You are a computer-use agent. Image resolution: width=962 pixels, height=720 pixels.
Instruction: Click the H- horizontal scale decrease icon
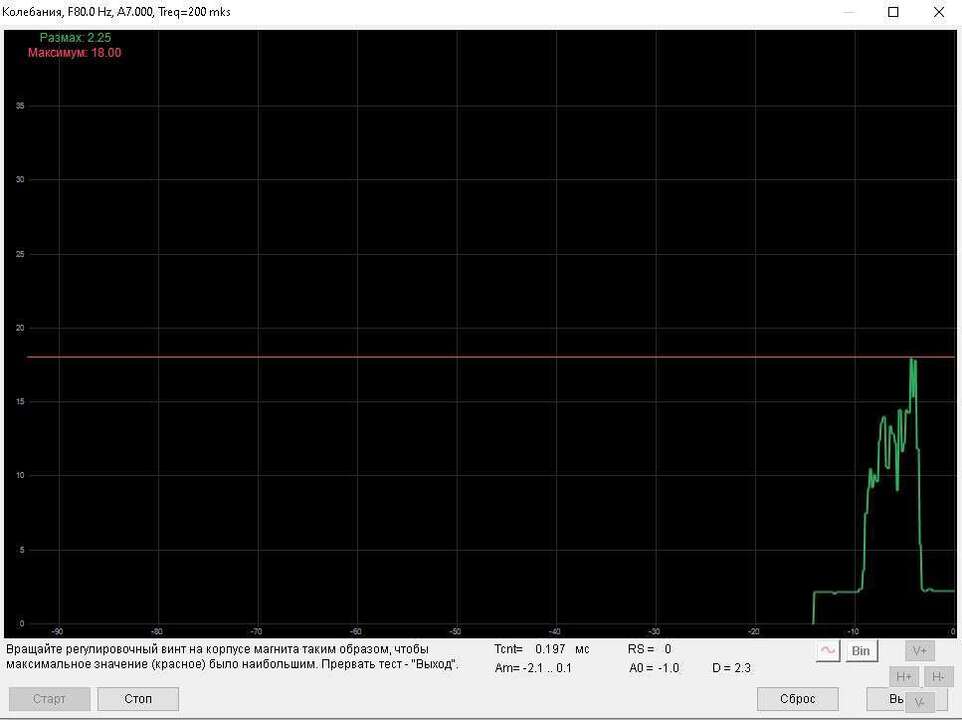coord(938,676)
